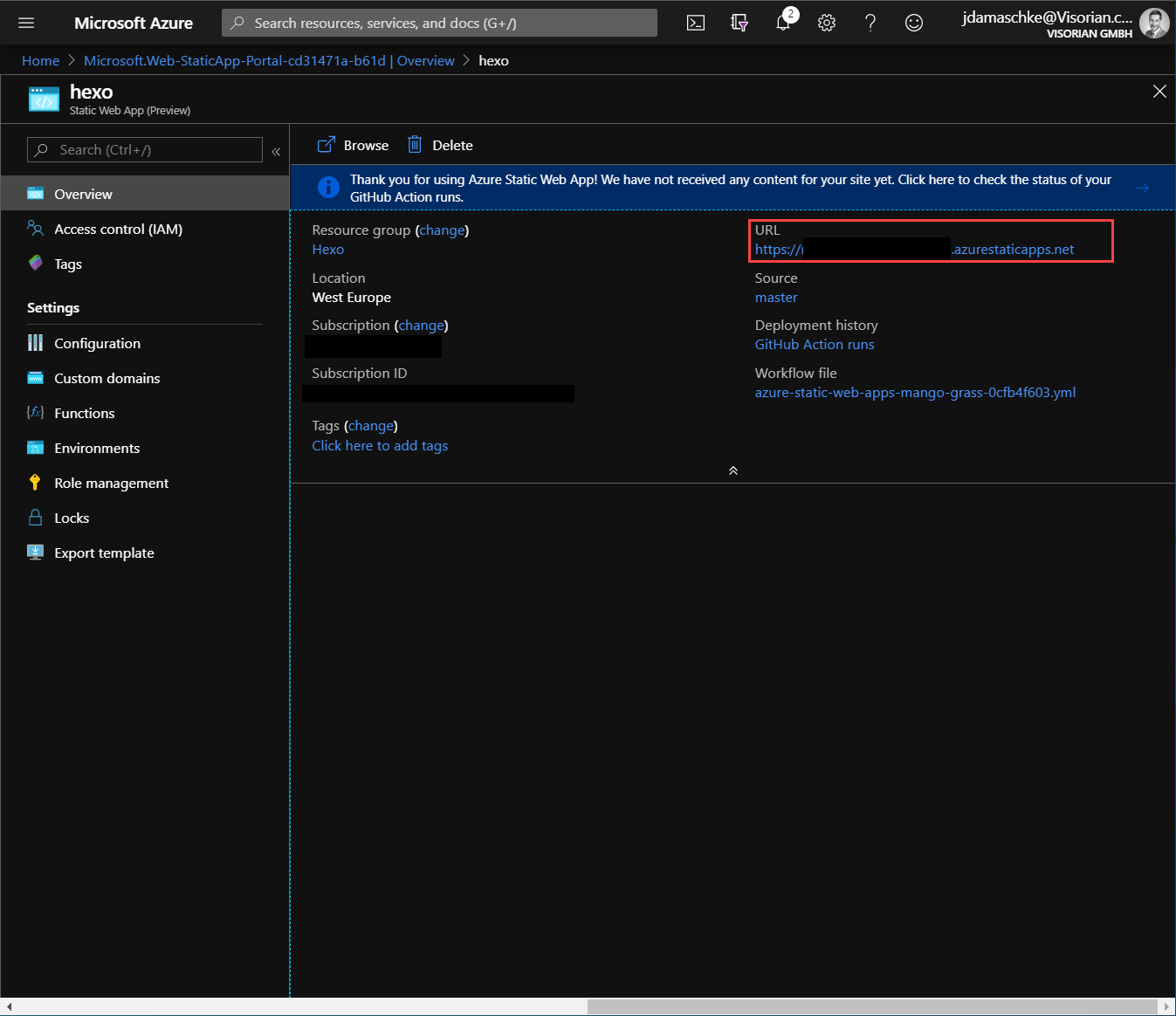Click the info icon in the banner

328,188
